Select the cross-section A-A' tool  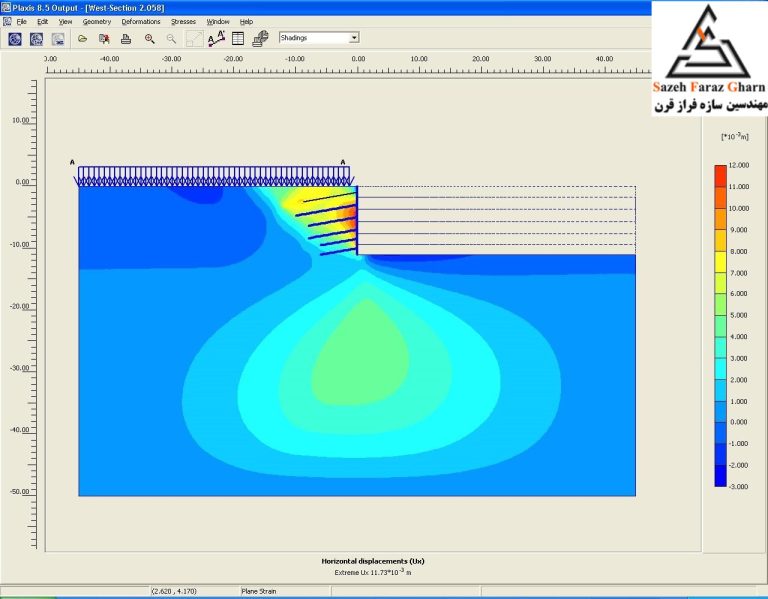click(216, 39)
